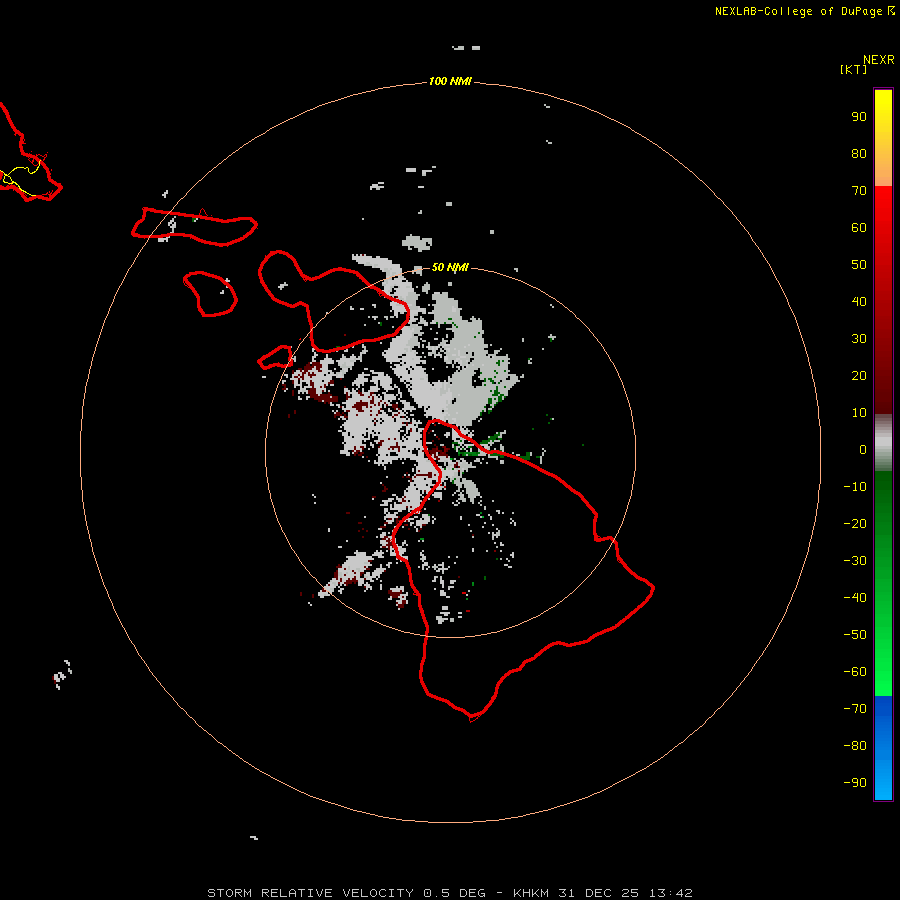Pick the -70 value on velocity scale
This screenshot has width=900, height=900.
pyautogui.click(x=855, y=709)
